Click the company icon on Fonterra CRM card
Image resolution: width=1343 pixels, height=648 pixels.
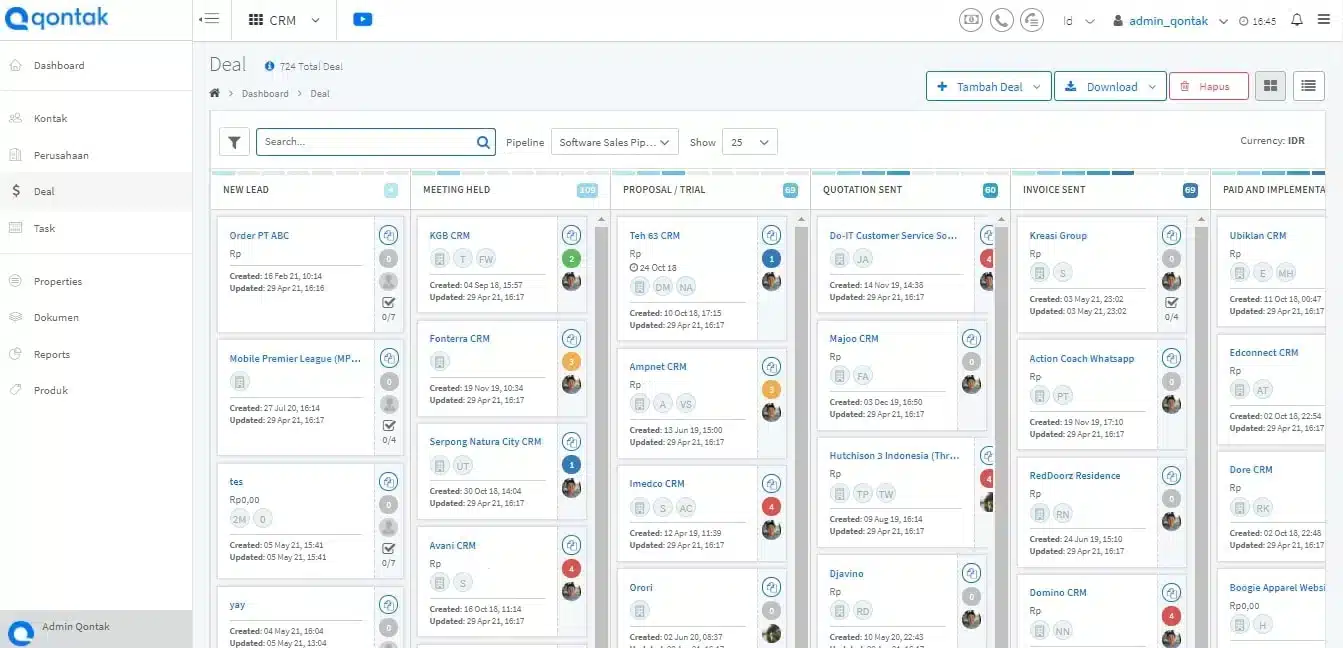coord(439,362)
